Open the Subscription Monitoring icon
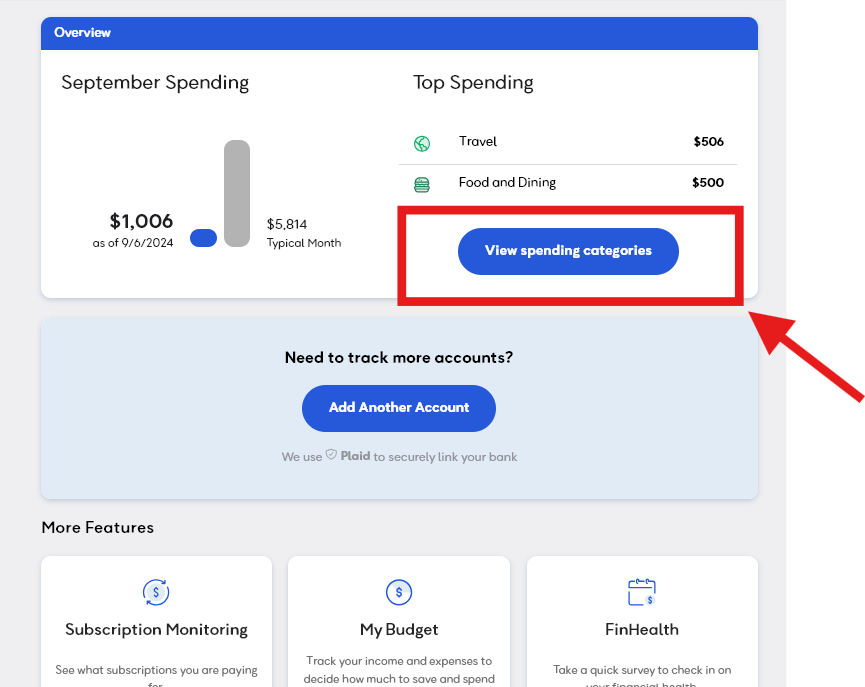 [156, 592]
